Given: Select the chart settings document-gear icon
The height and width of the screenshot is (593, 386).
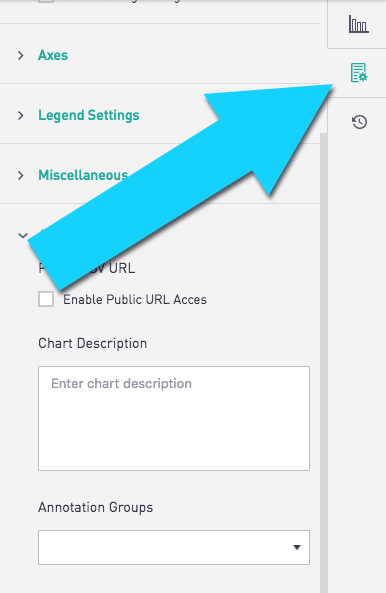Looking at the screenshot, I should click(x=359, y=73).
